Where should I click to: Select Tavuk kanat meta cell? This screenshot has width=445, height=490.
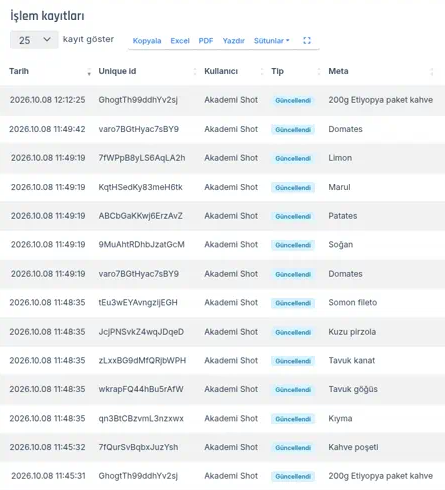click(352, 360)
